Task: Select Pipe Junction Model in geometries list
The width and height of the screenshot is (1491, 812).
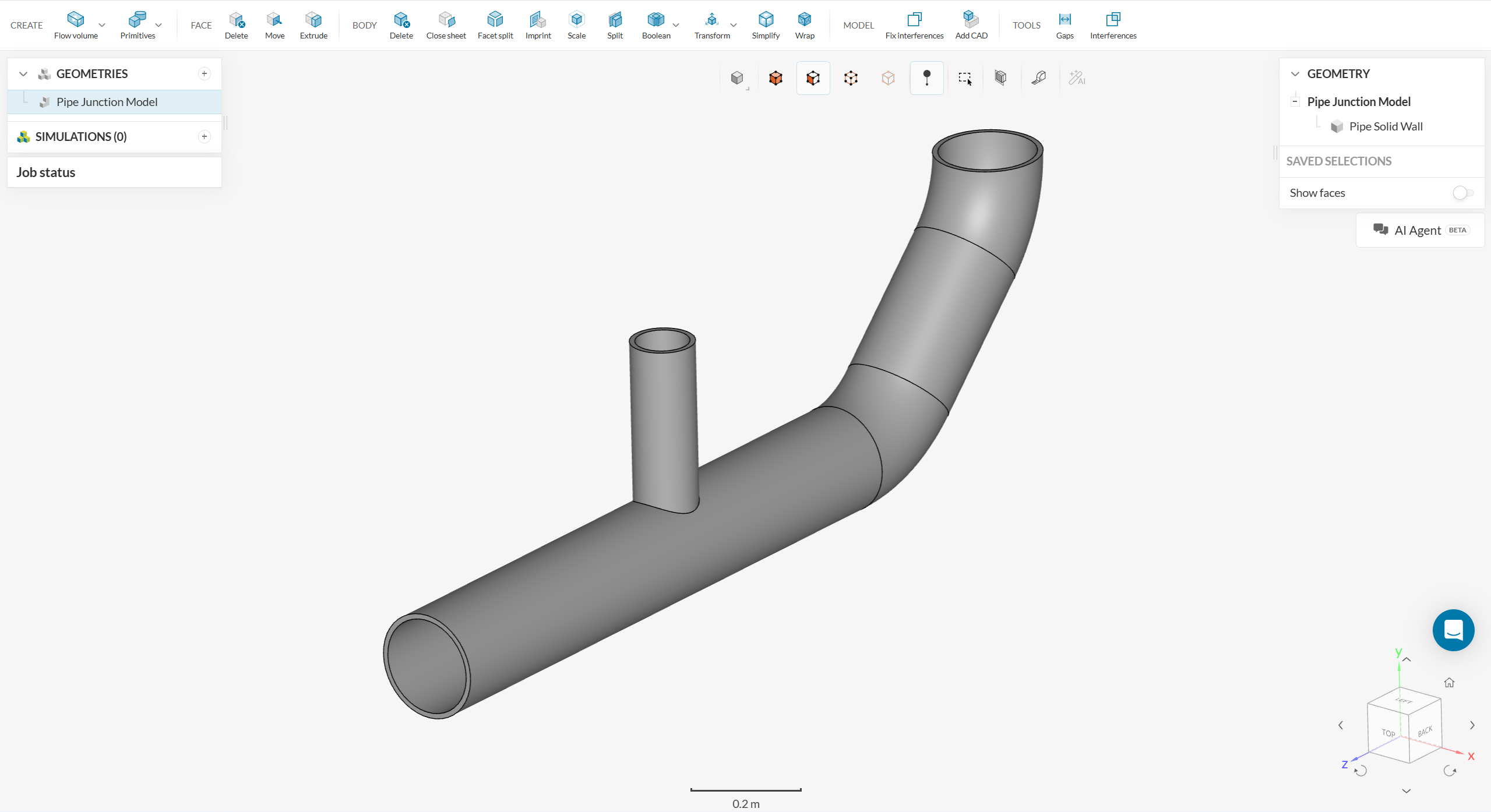Action: tap(107, 102)
